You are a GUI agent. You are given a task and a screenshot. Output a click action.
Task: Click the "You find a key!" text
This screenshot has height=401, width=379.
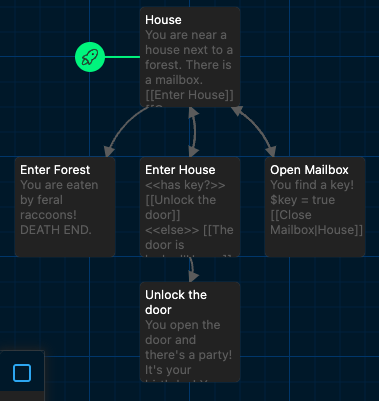312,185
